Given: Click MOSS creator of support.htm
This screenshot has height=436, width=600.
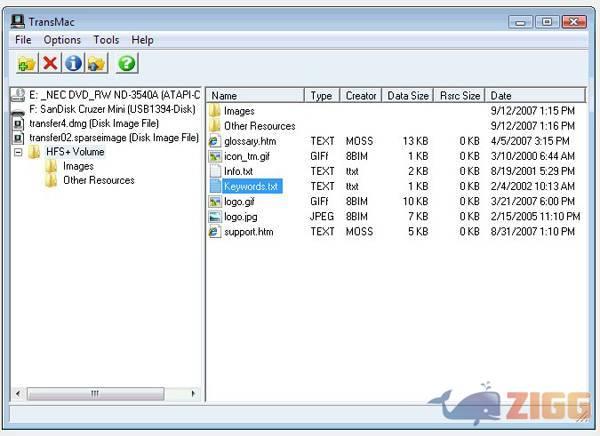Looking at the screenshot, I should click(359, 232).
